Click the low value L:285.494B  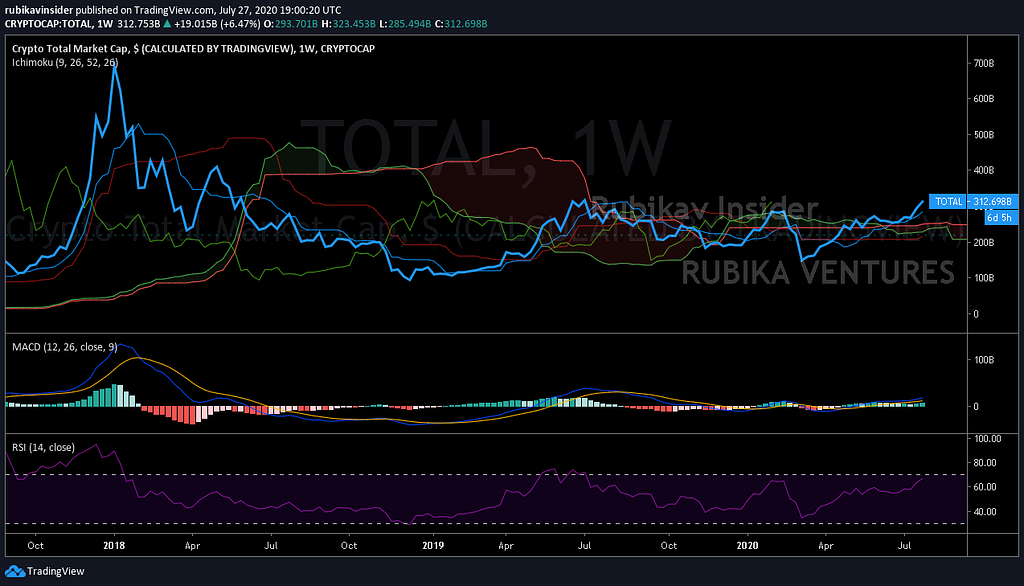click(x=405, y=24)
